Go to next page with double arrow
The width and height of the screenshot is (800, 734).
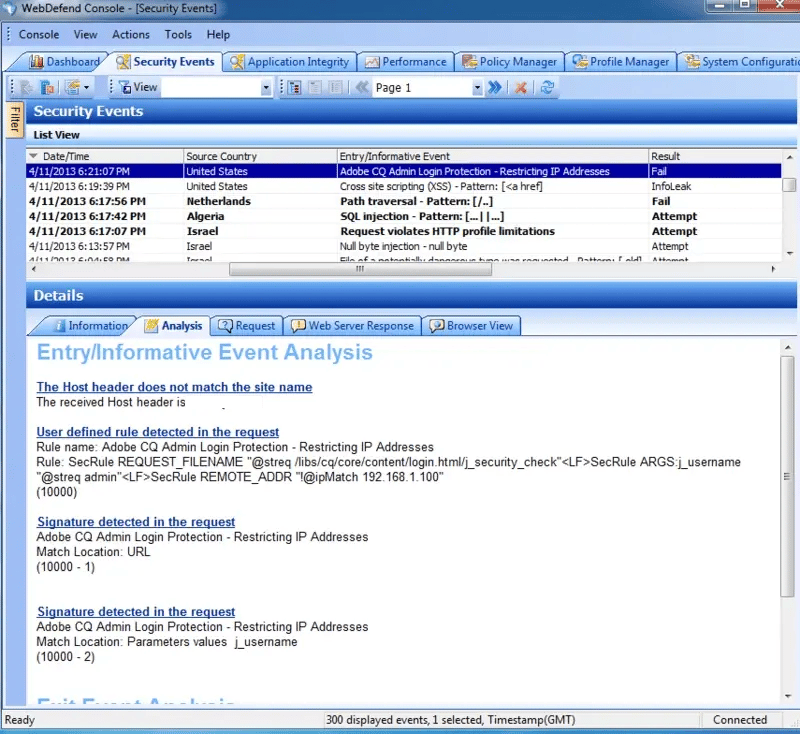click(494, 88)
